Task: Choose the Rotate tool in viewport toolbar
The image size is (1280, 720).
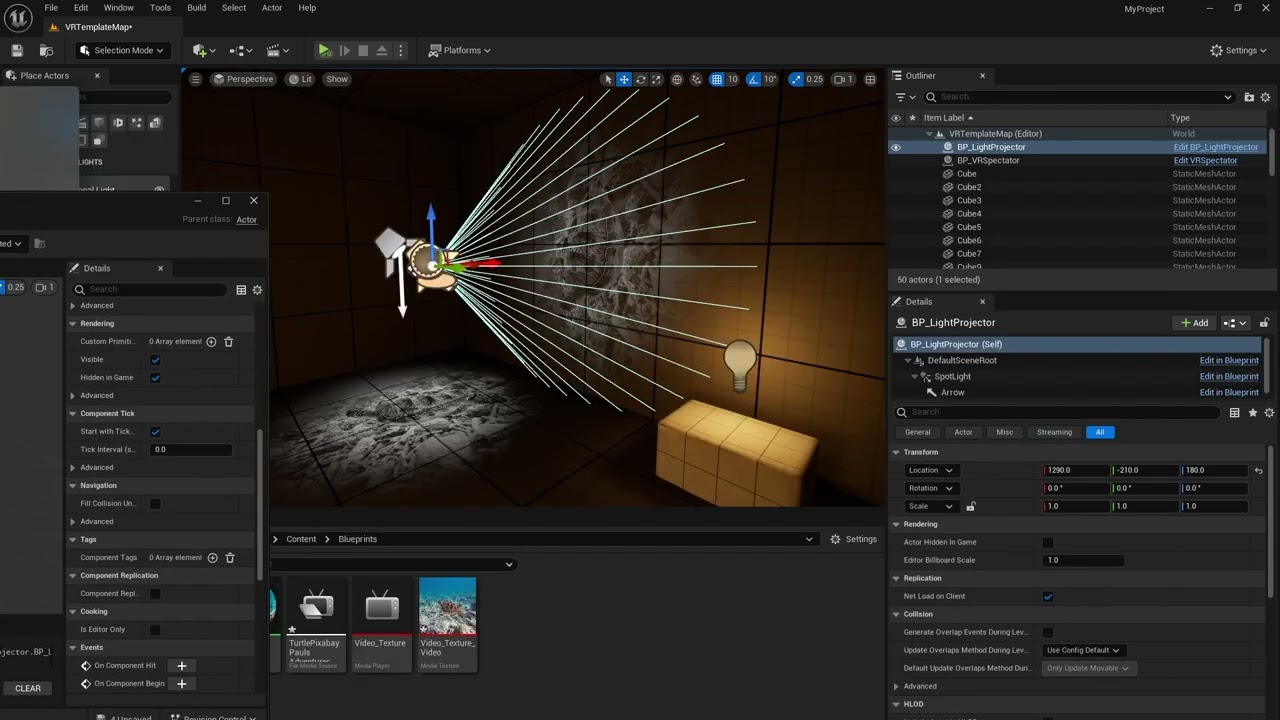Action: point(641,79)
